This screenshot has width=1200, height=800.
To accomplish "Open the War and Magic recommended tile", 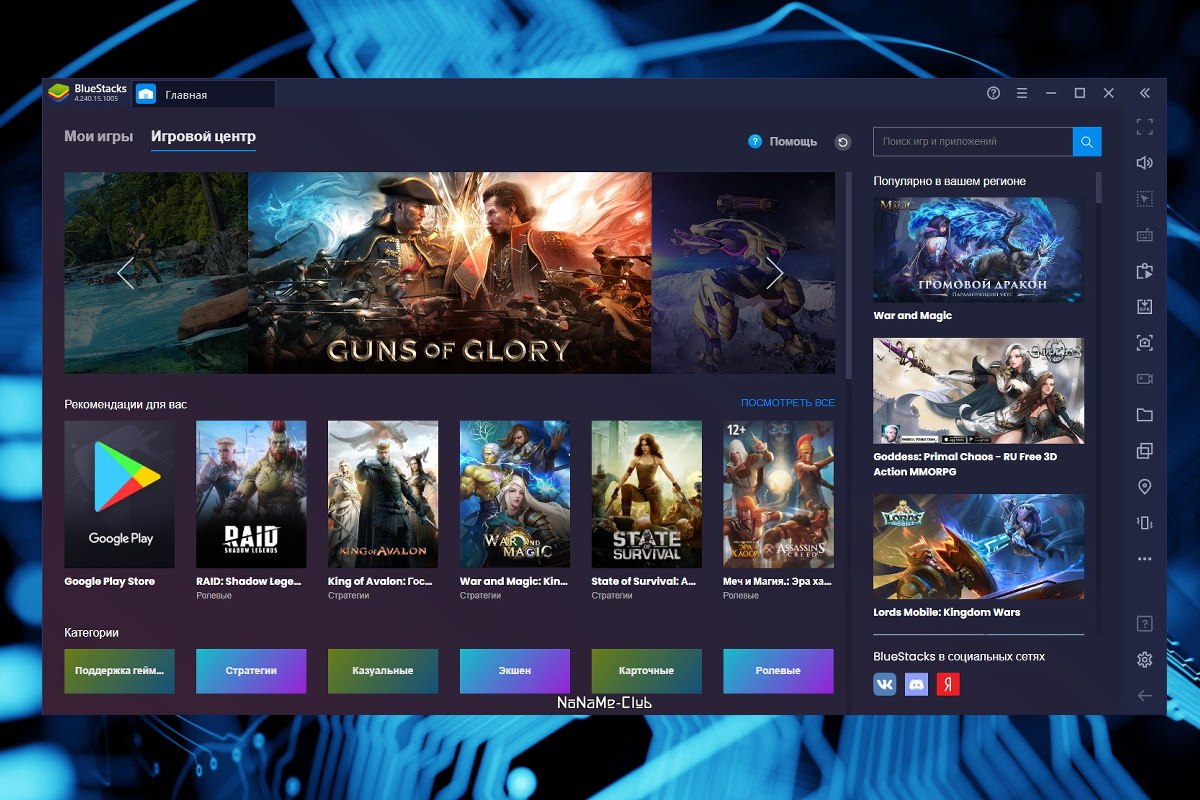I will click(515, 494).
